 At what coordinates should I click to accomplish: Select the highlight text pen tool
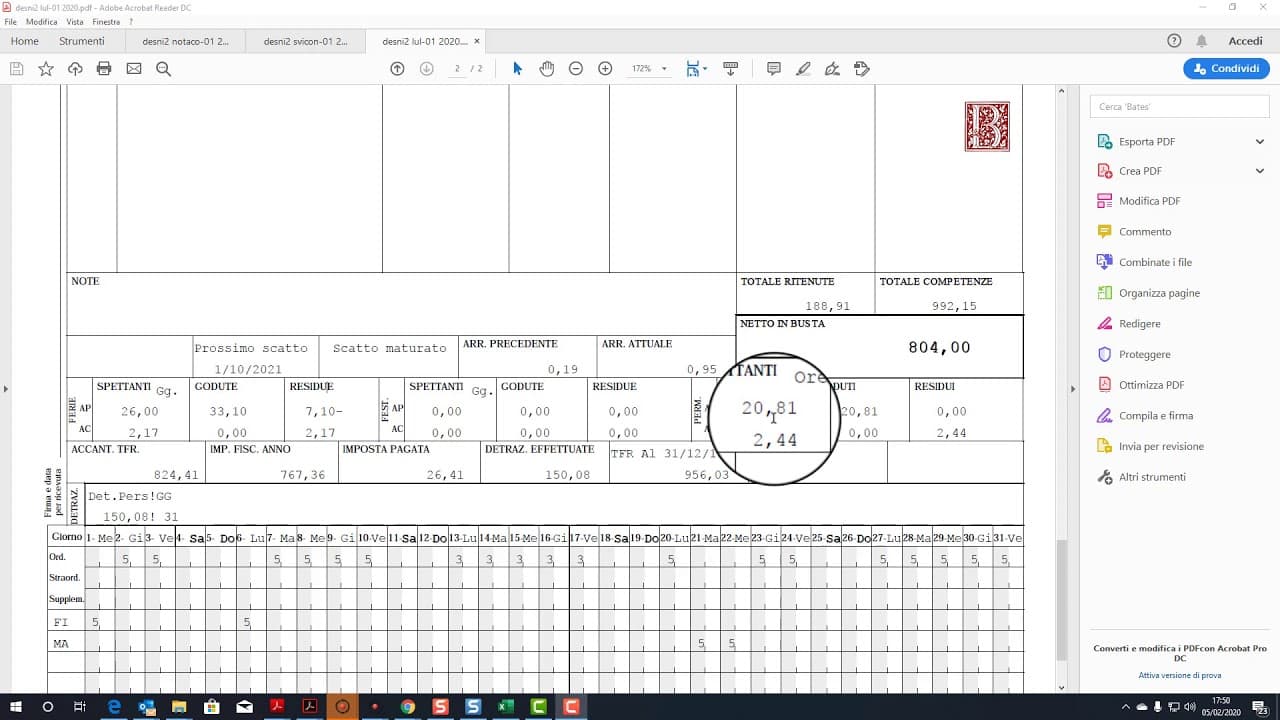[x=803, y=69]
